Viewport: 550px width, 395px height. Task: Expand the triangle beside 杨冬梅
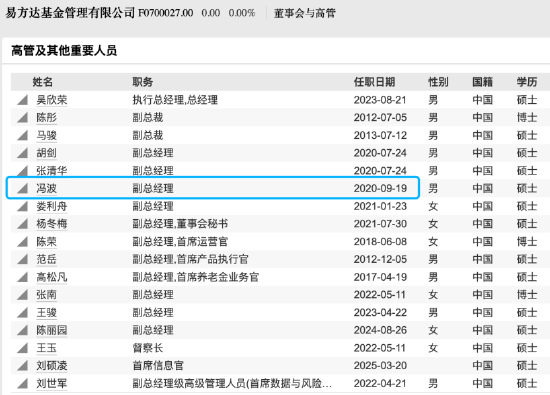(x=22, y=224)
